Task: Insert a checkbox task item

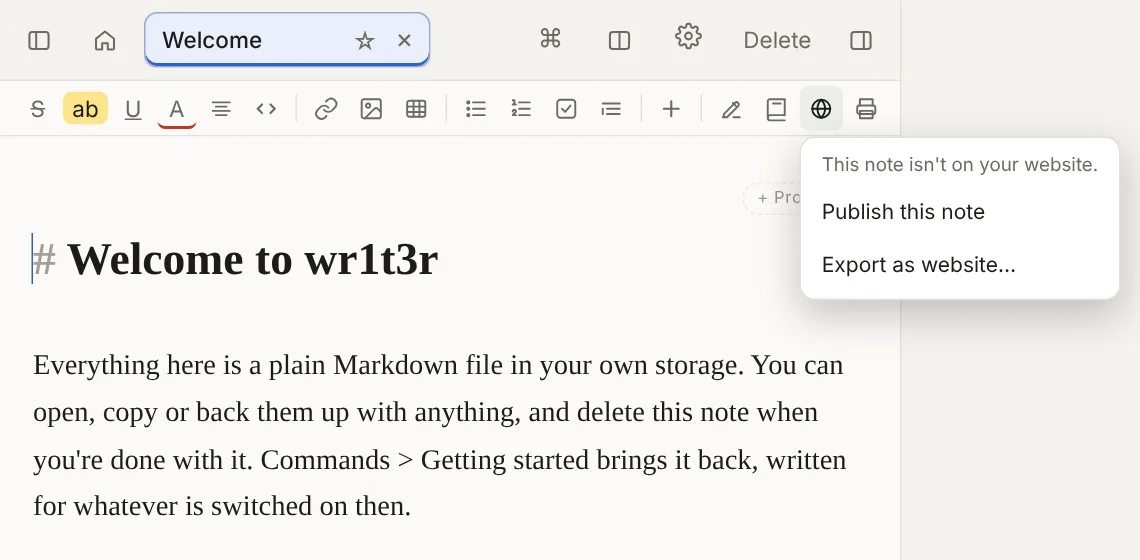Action: (x=566, y=109)
